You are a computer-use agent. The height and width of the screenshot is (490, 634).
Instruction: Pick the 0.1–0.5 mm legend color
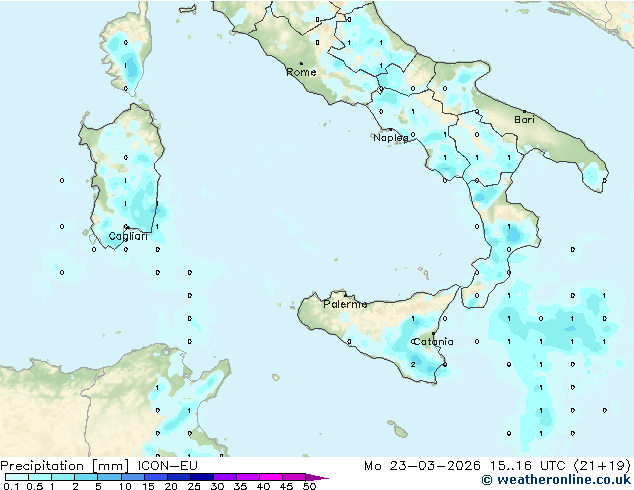(x=17, y=477)
